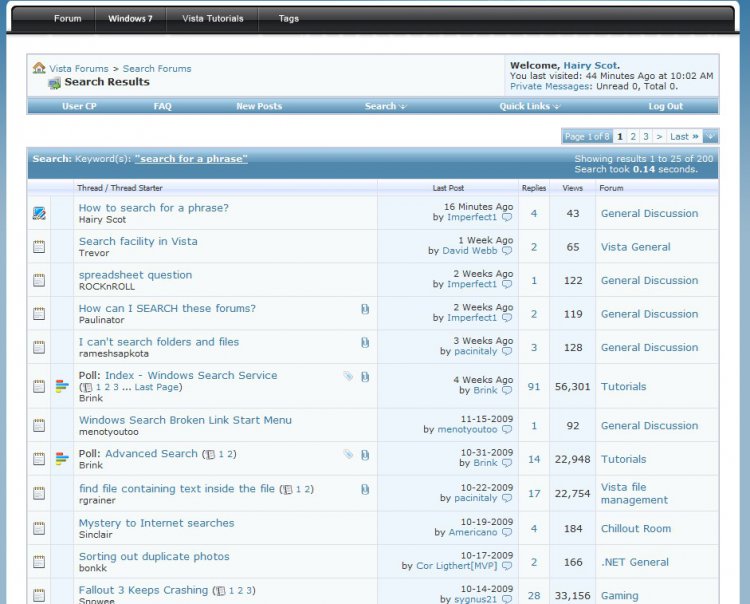The height and width of the screenshot is (604, 750).
Task: Open the Quick Links dropdown menu
Action: coord(529,106)
